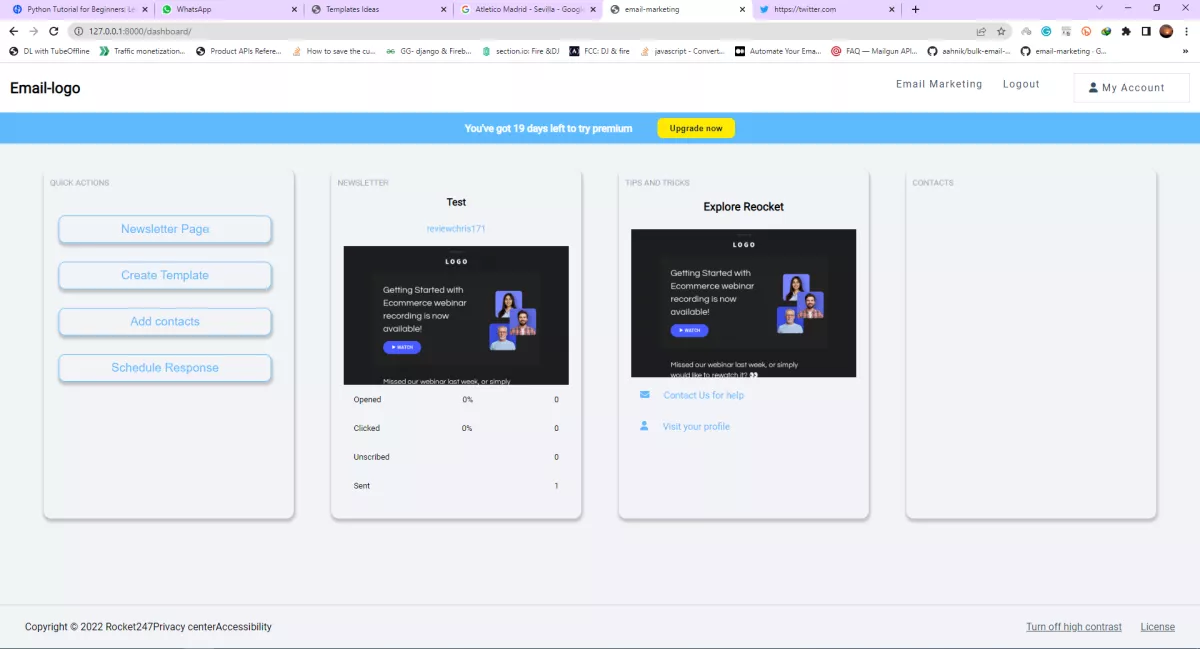
Task: Click the envelope icon beside Contact Us for help
Action: 645,395
